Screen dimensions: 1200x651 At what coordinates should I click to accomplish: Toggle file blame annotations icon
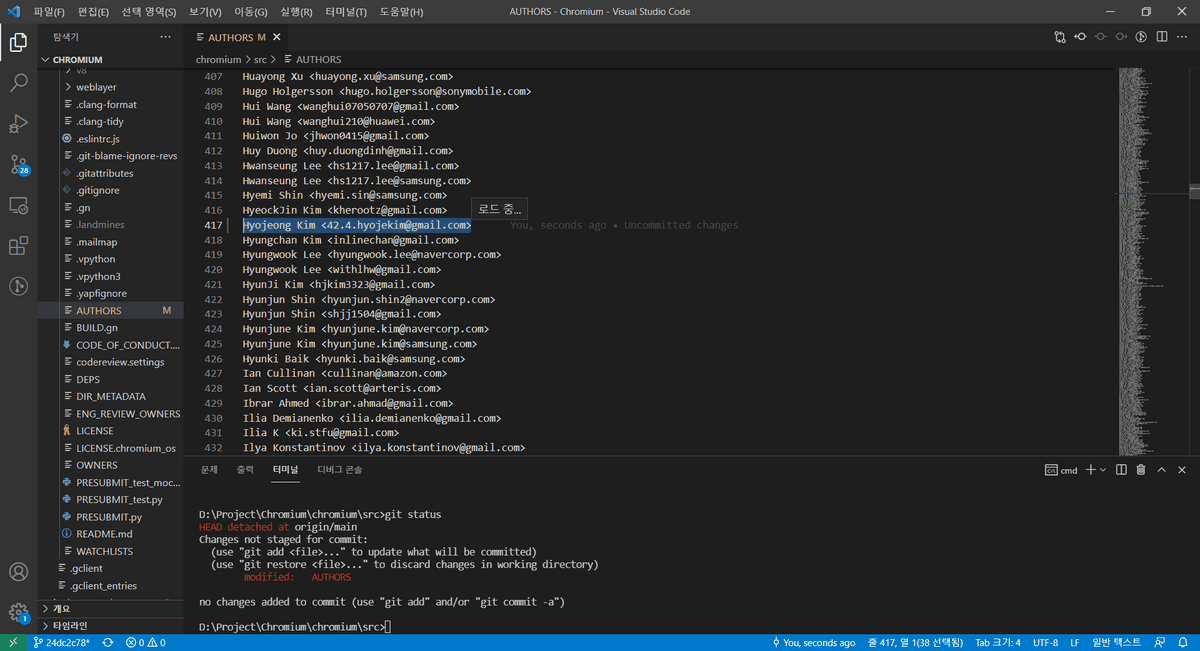tap(1141, 37)
